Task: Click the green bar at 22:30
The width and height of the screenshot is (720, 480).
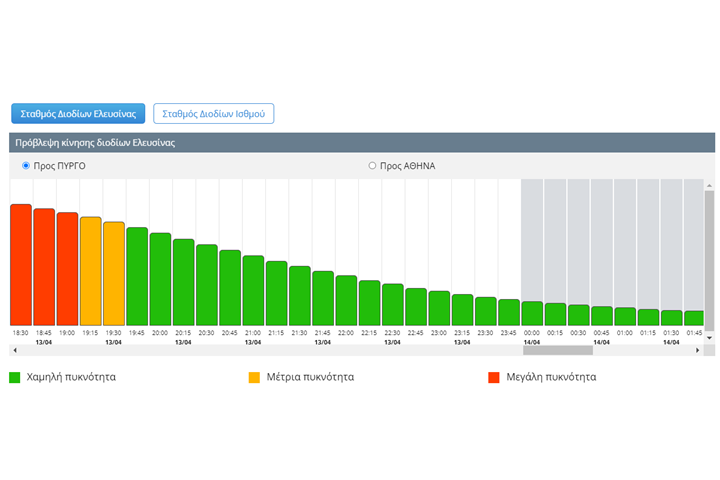Action: tap(393, 305)
